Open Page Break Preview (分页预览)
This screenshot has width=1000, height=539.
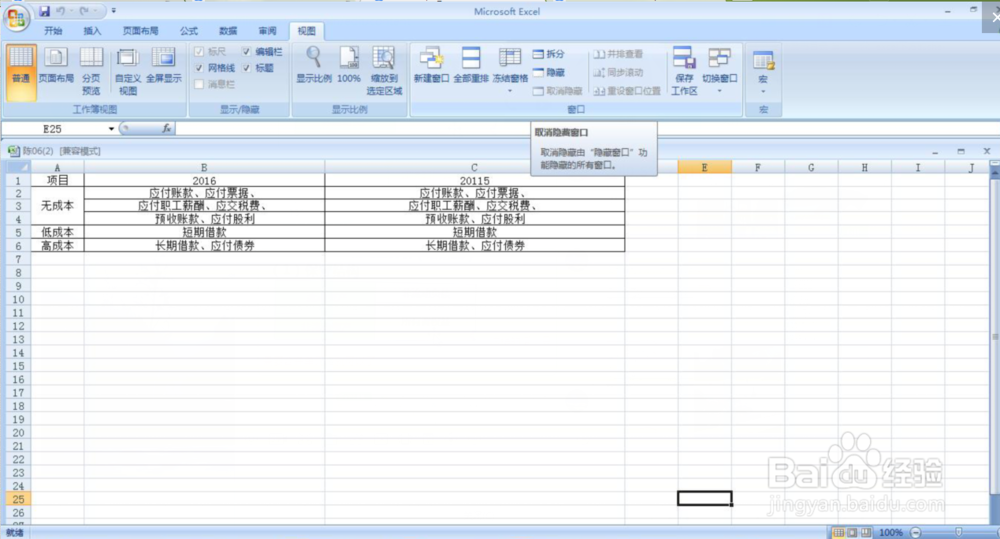click(91, 71)
